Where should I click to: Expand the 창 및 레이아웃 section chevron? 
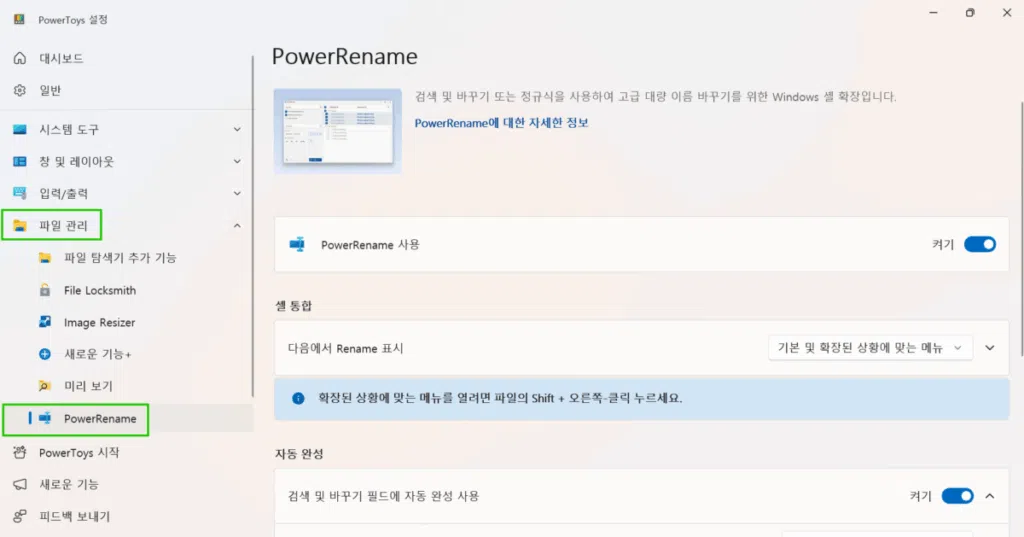coord(237,161)
